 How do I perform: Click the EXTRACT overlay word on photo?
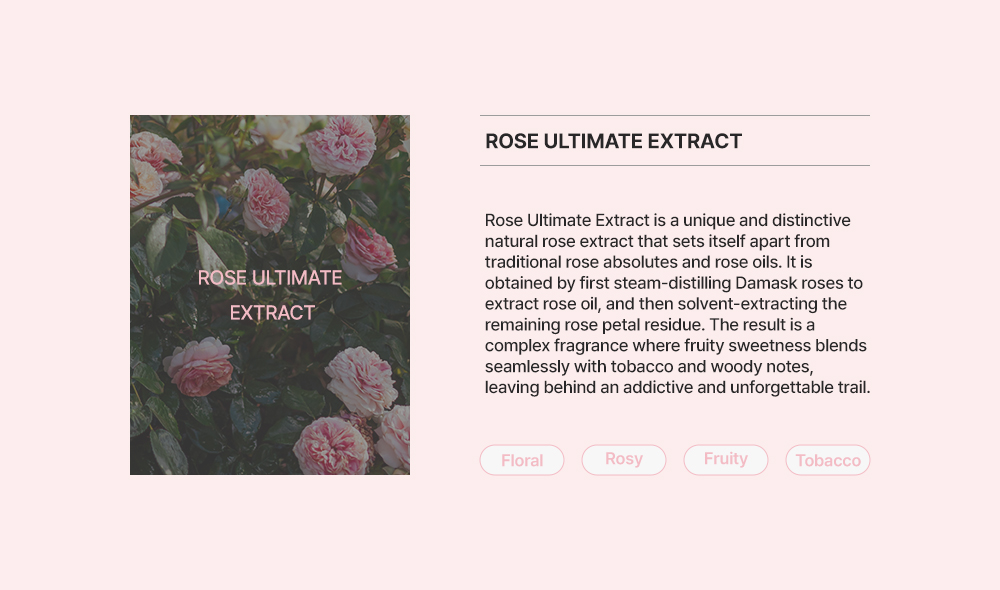pyautogui.click(x=272, y=313)
